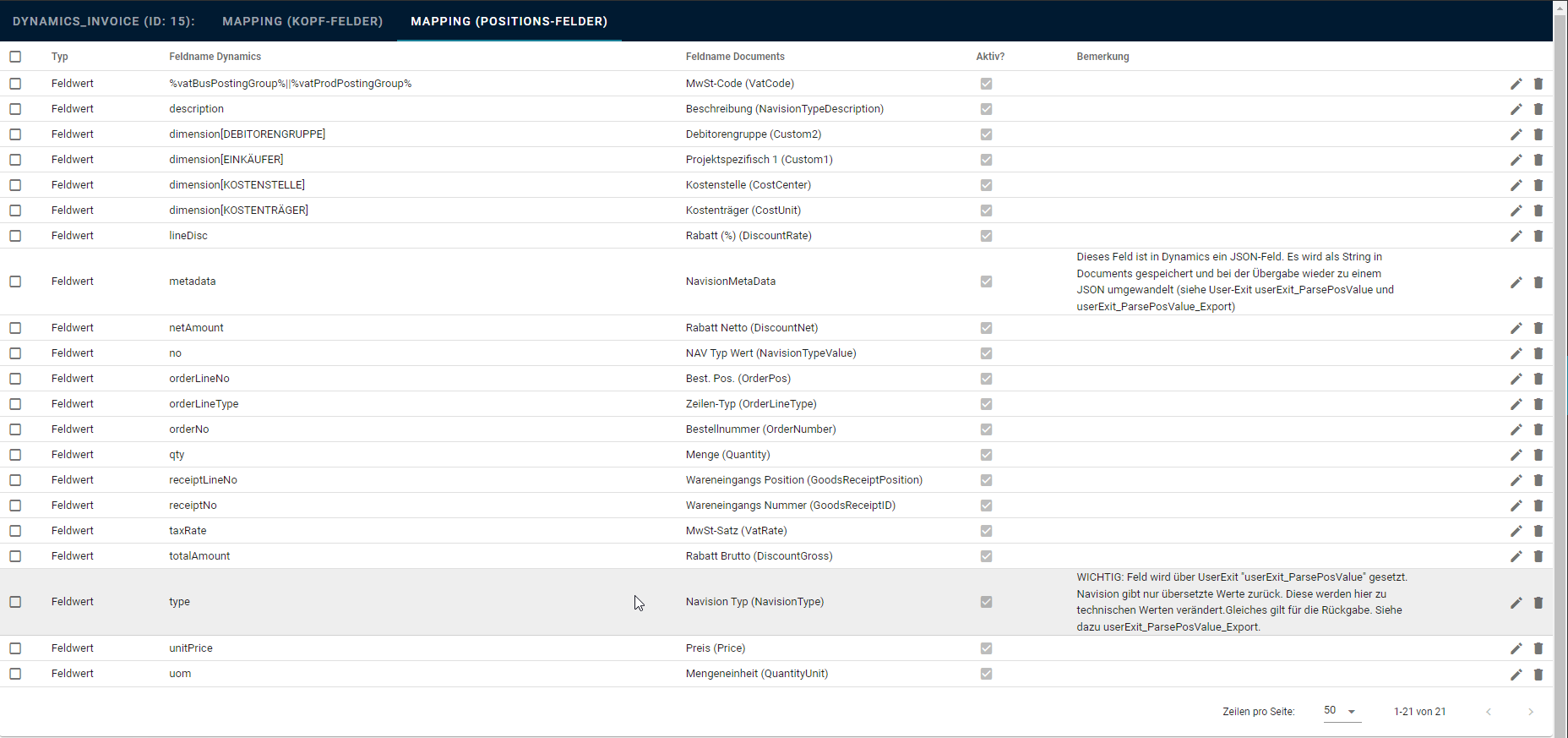This screenshot has width=1568, height=738.
Task: Delete the metadata mapping row
Action: (x=1538, y=282)
